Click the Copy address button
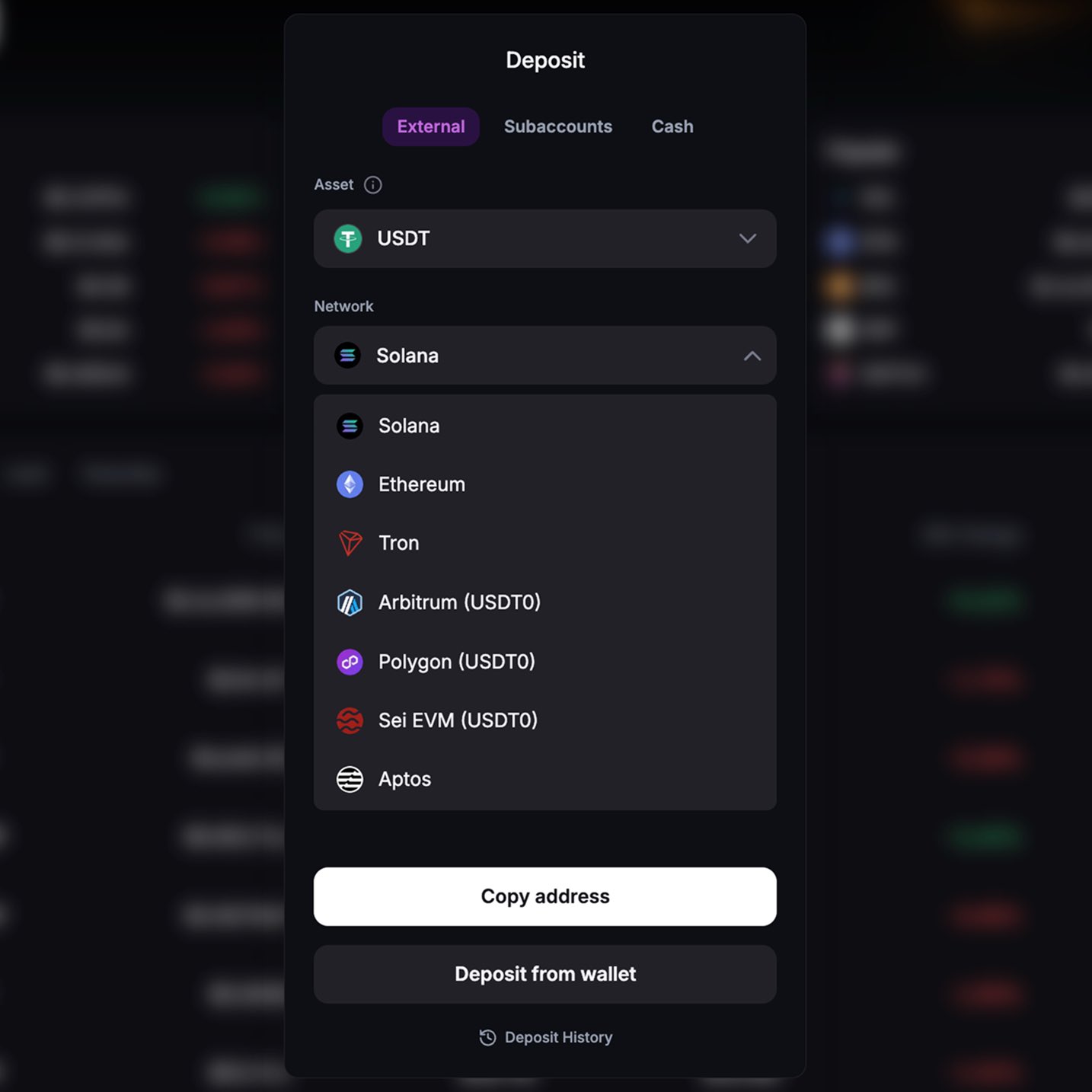 click(544, 896)
